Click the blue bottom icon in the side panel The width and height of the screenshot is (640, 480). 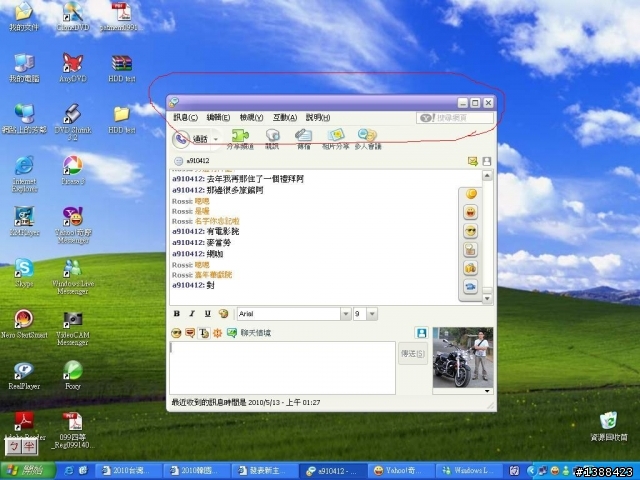pos(470,287)
